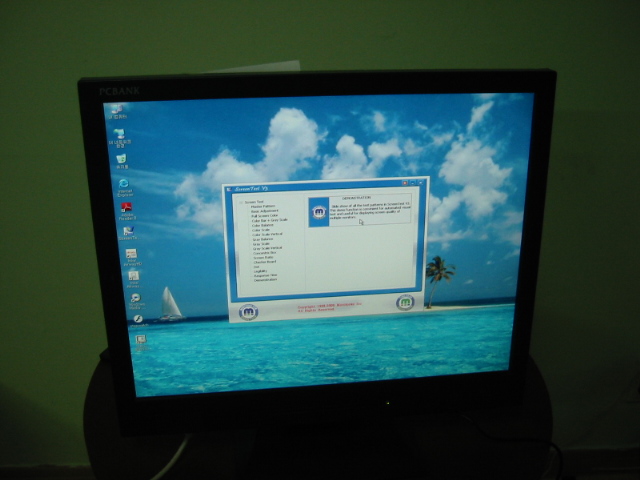Open the ScreenTest desktop shortcut icon
This screenshot has width=640, height=480.
click(129, 231)
